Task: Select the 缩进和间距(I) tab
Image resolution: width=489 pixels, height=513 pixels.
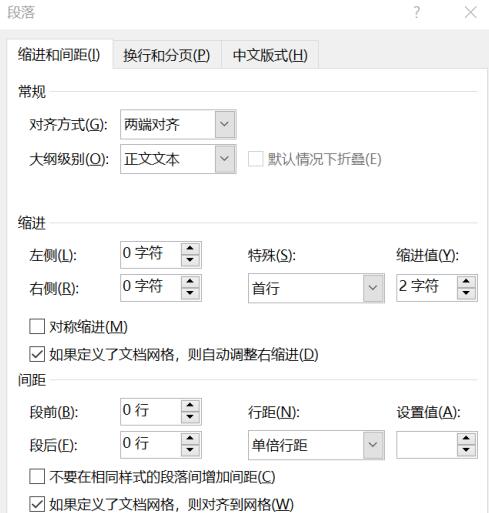Action: 59,54
